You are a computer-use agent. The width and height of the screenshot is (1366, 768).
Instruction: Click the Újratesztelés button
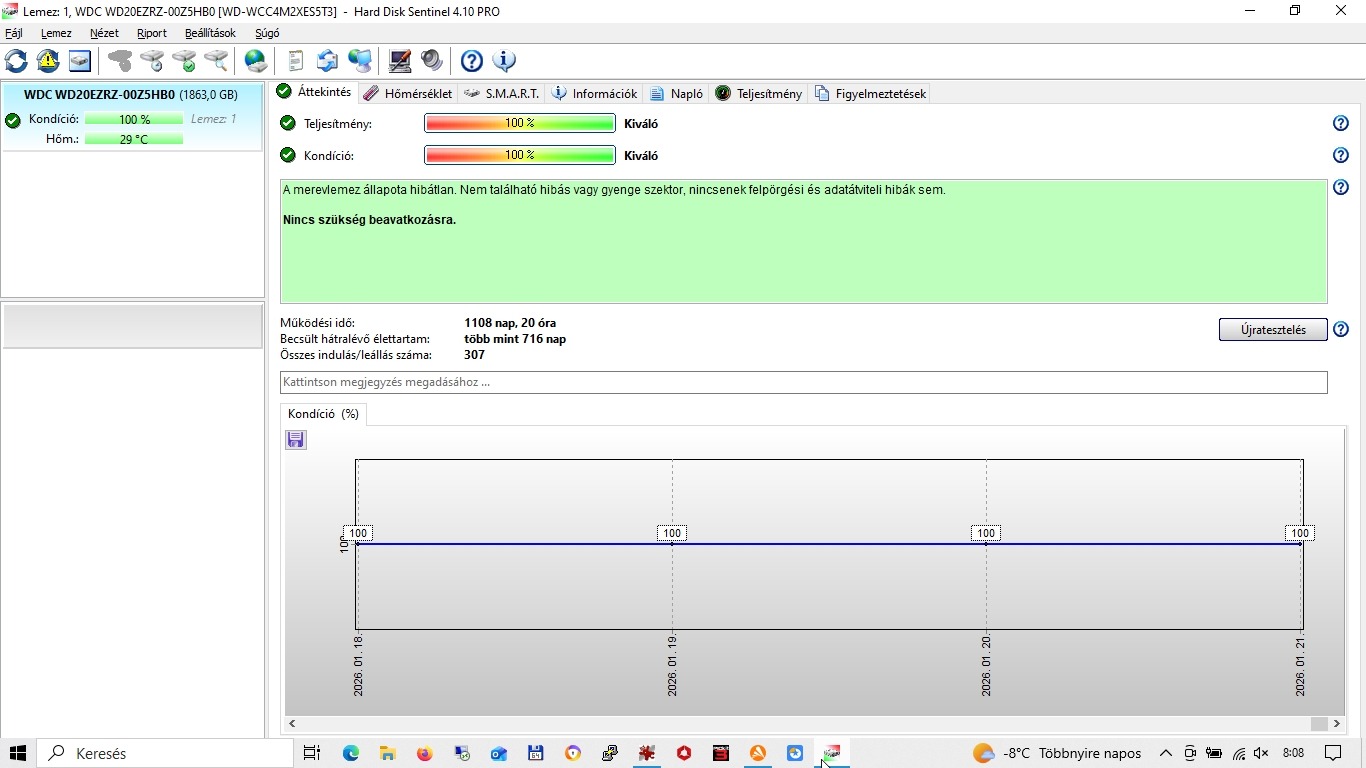[1273, 330]
